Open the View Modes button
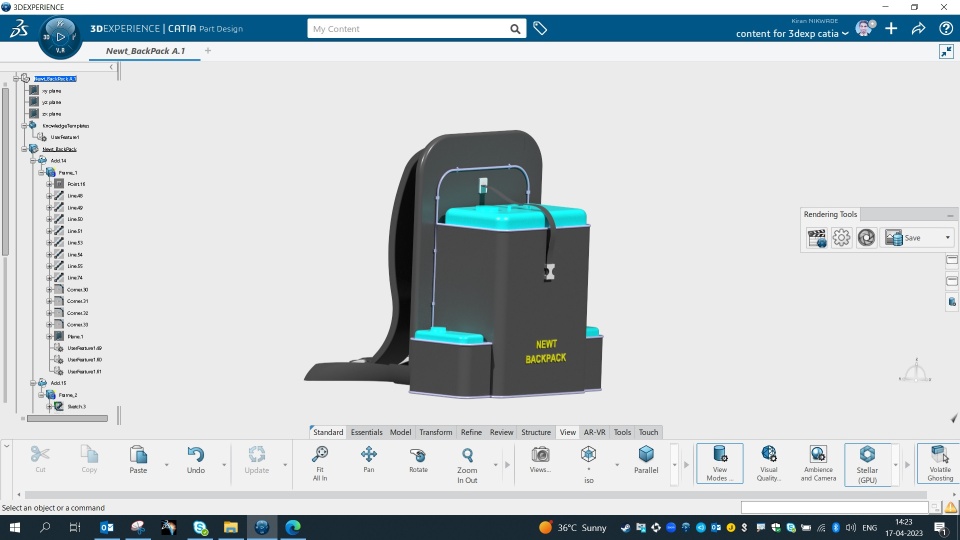 click(x=719, y=463)
